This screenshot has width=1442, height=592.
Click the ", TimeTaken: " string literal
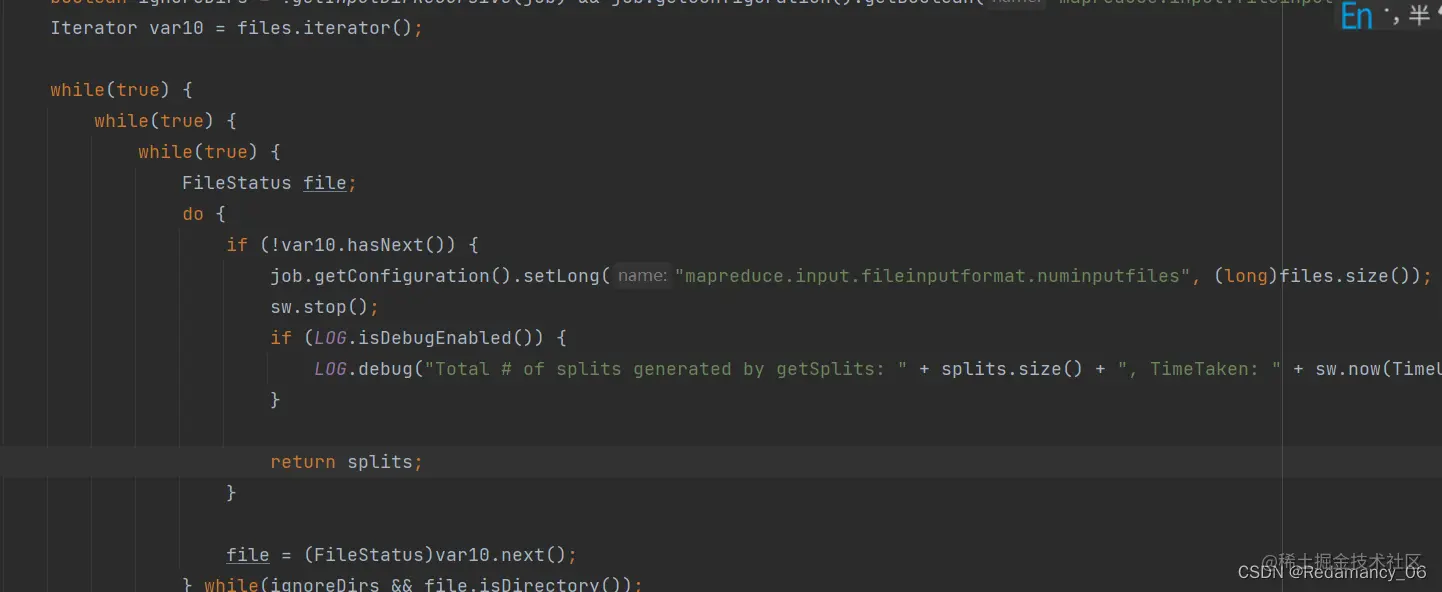pos(1200,369)
